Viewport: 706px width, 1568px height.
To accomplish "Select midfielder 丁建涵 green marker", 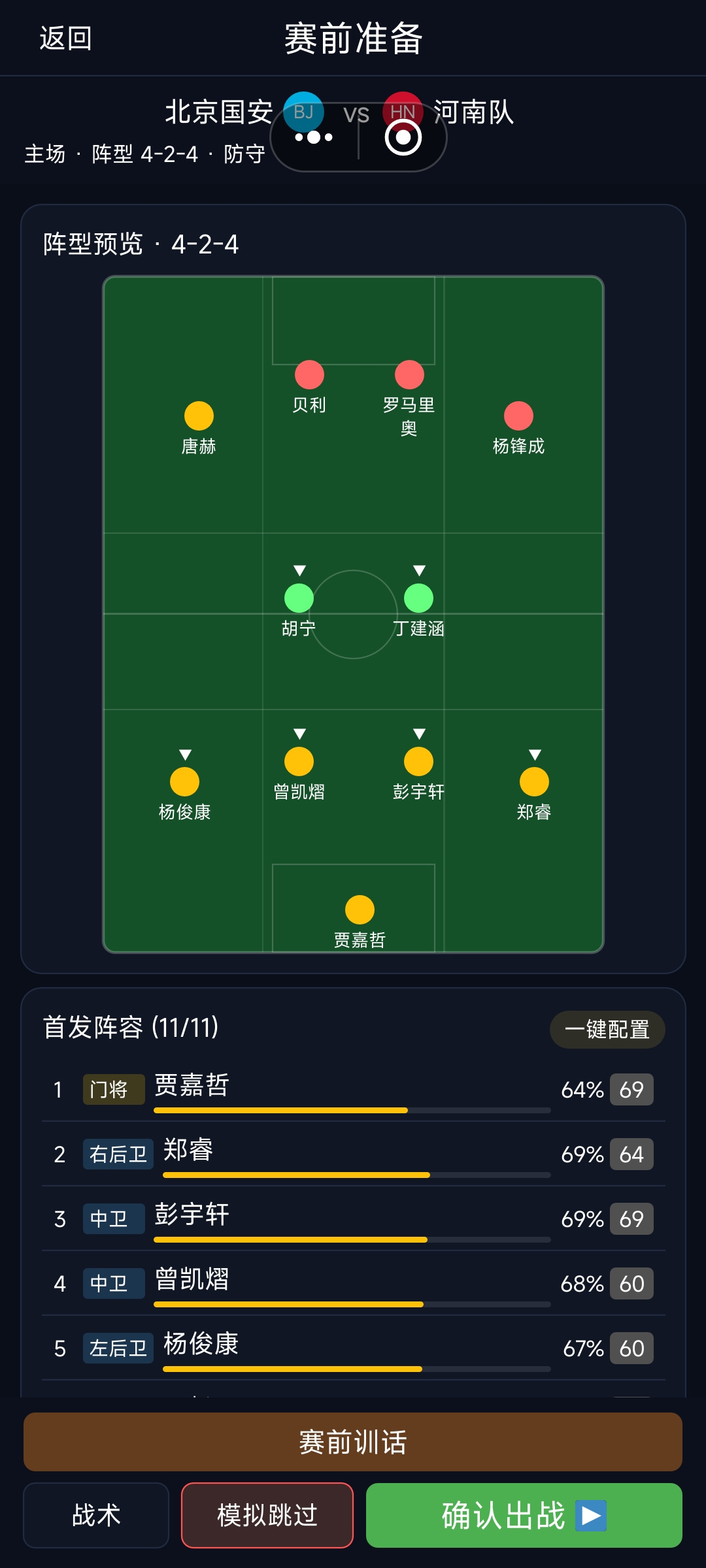I will coord(418,598).
